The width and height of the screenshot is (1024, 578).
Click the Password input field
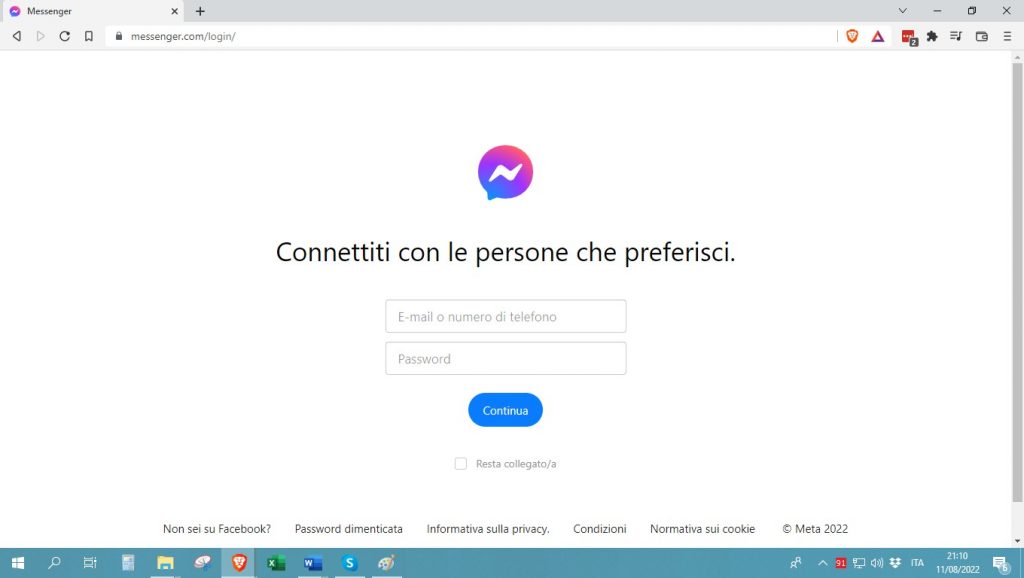point(505,358)
